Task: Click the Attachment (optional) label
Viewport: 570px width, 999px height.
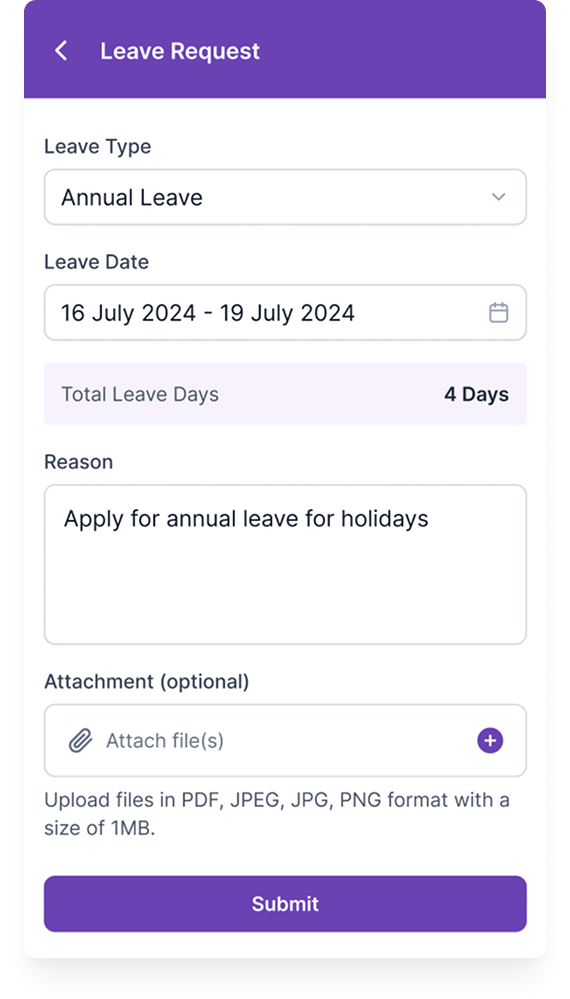Action: tap(146, 682)
